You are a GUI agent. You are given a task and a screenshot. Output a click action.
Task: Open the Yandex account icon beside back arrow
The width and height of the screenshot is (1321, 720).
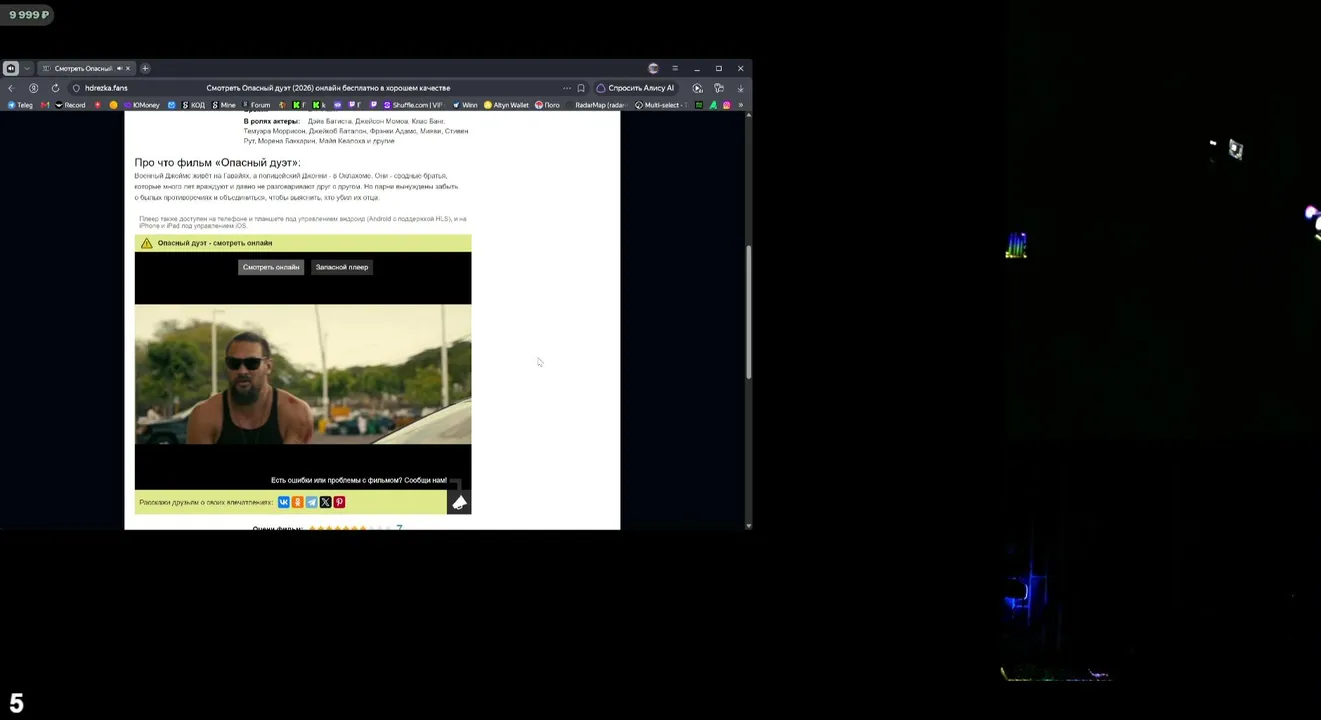tap(33, 88)
